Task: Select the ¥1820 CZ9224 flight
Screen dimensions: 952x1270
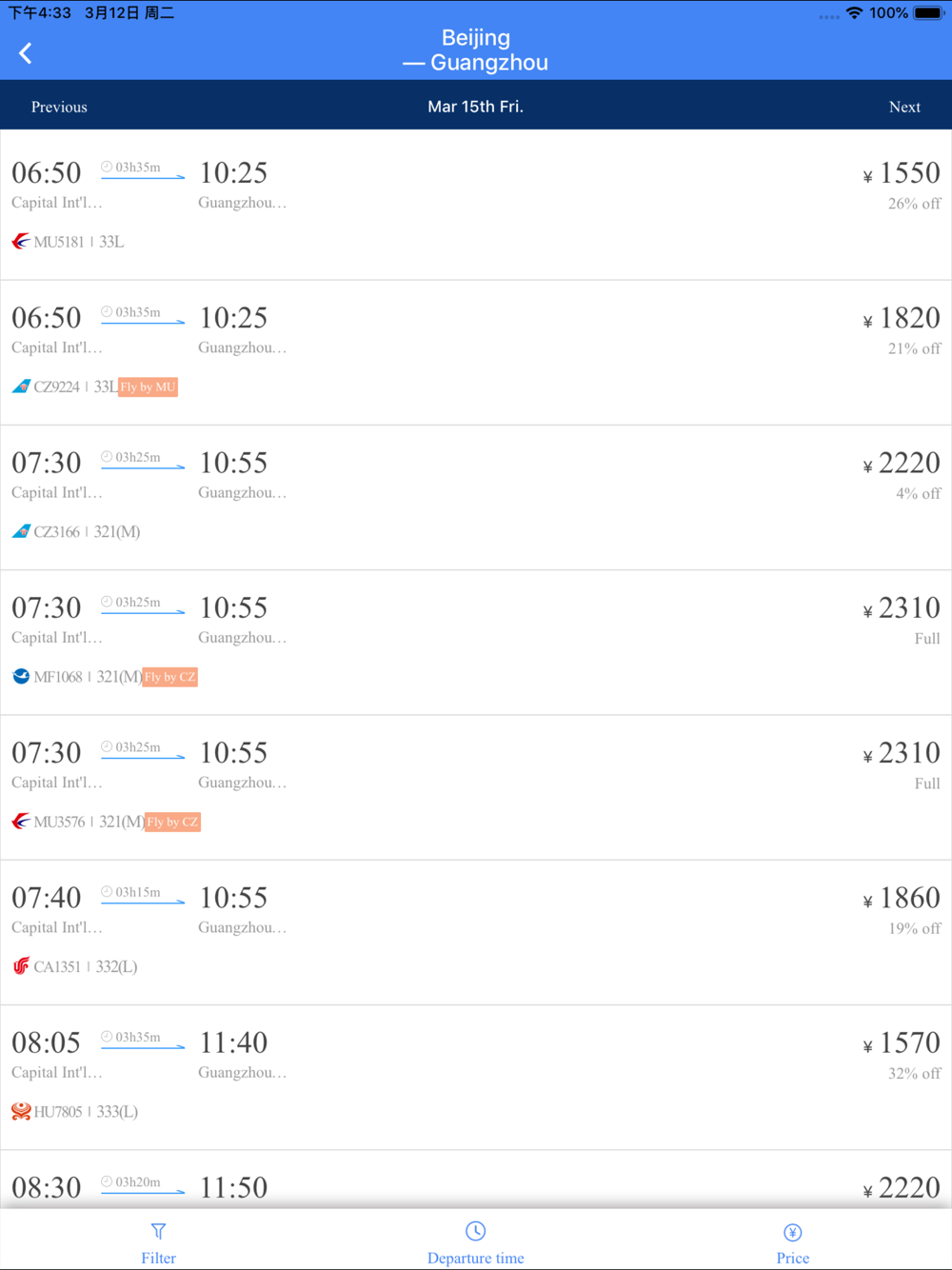Action: coord(476,352)
